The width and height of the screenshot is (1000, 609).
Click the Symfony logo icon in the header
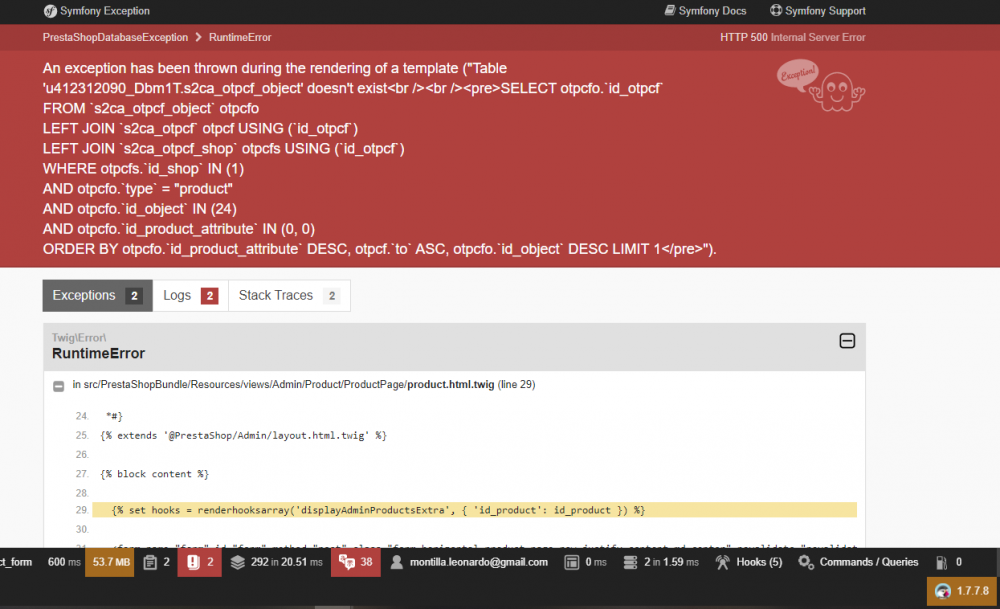[50, 11]
